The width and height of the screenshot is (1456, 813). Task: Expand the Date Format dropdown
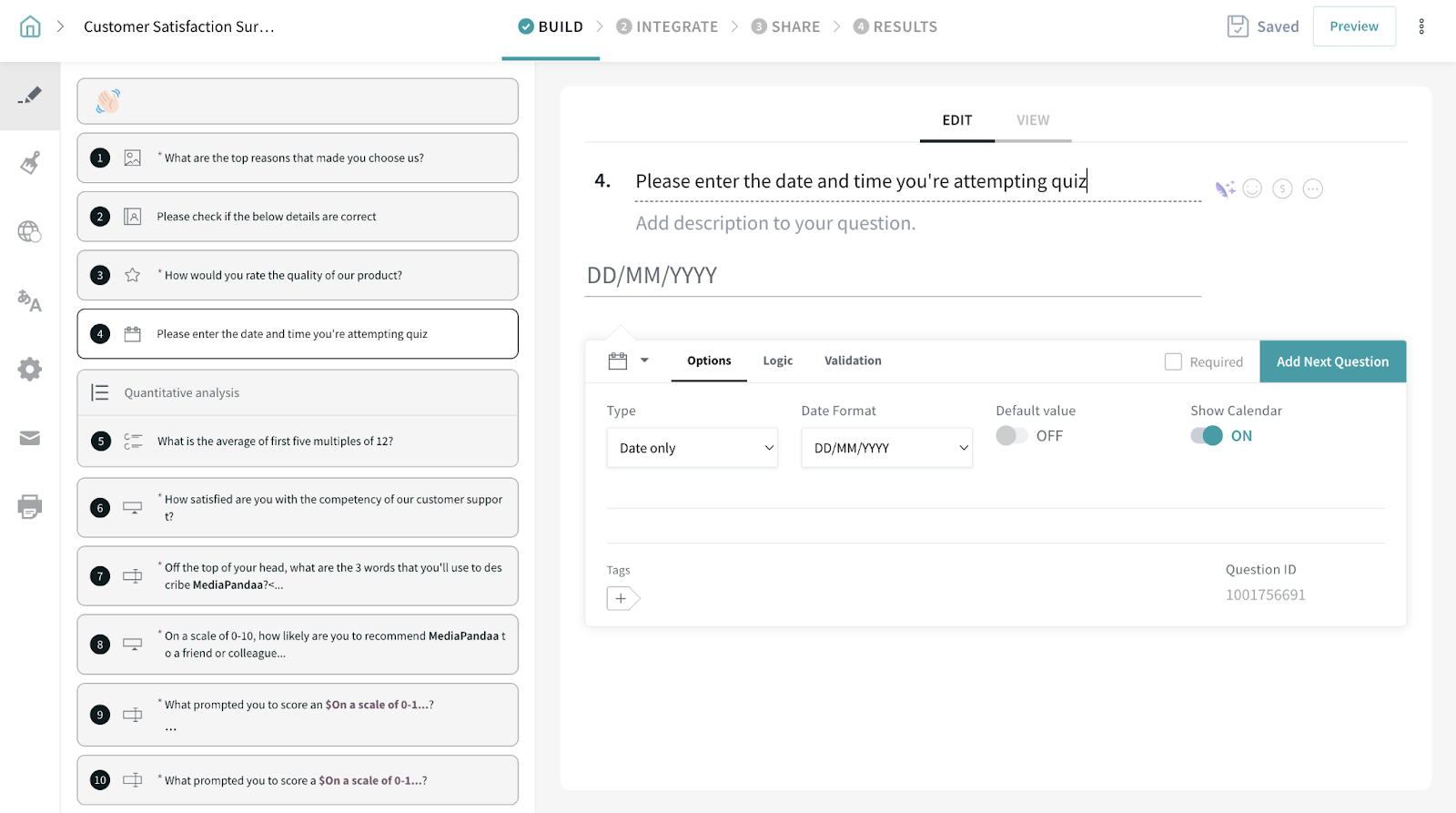[886, 448]
